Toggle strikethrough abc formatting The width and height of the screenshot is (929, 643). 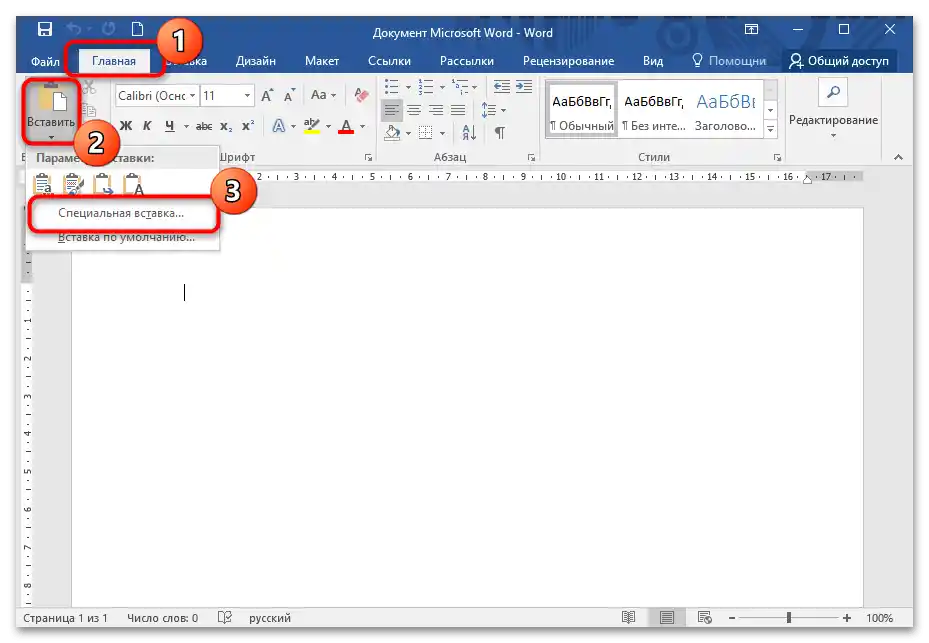[x=204, y=126]
